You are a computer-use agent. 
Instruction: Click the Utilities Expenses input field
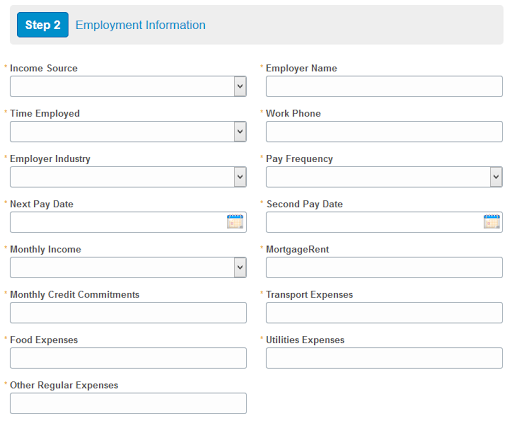pyautogui.click(x=384, y=358)
